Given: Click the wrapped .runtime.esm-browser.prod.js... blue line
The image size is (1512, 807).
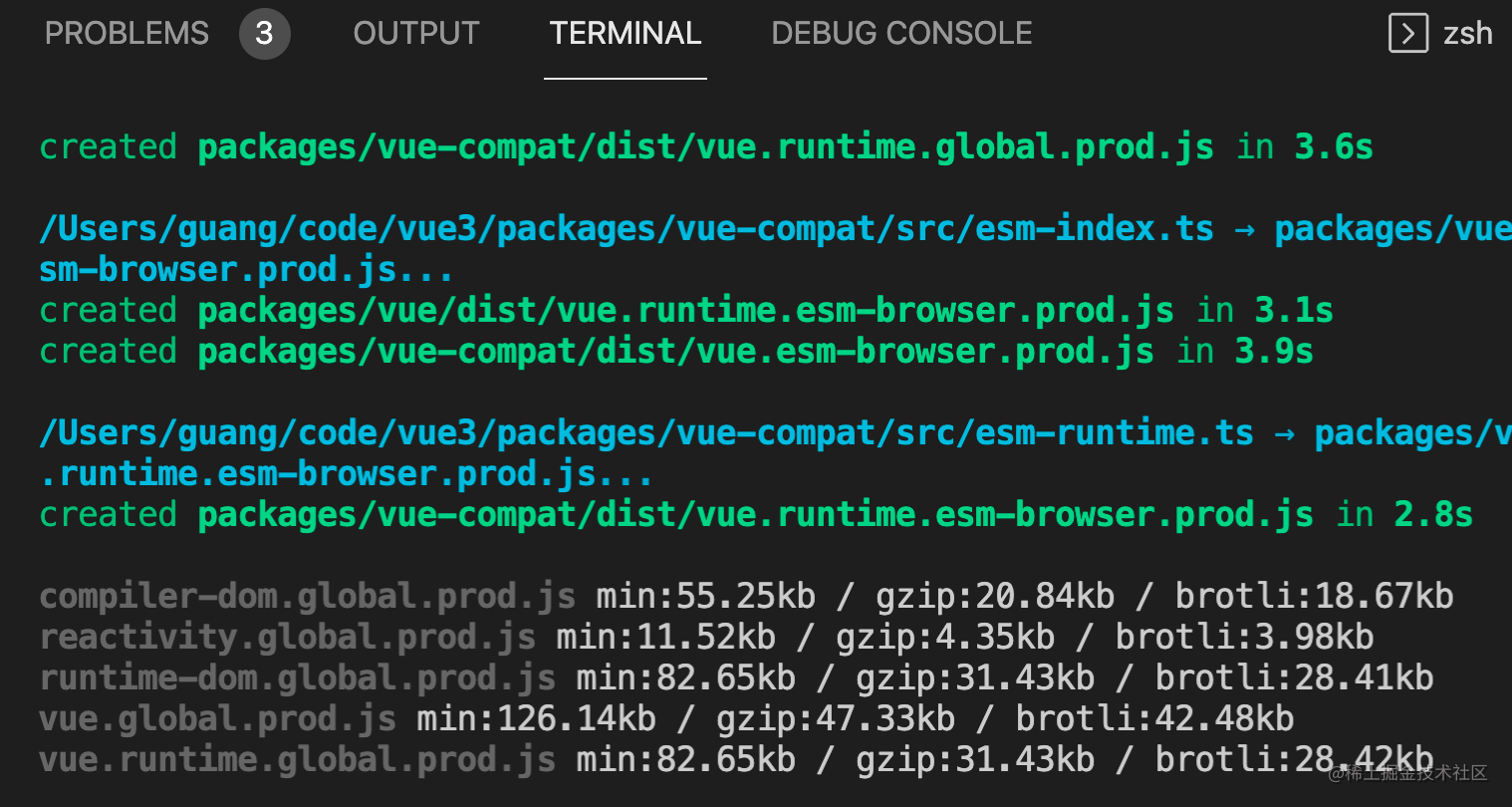Looking at the screenshot, I should pyautogui.click(x=346, y=474).
